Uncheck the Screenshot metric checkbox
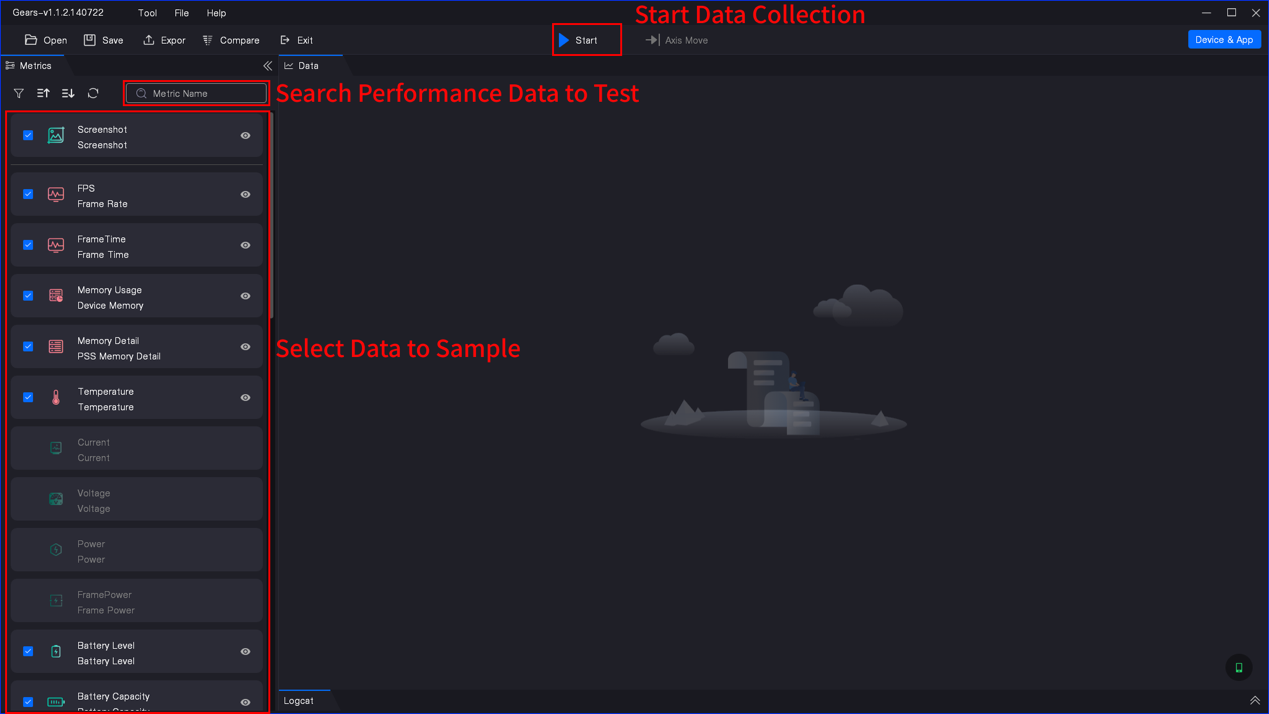Screen dimensions: 1269x714 click(28, 135)
